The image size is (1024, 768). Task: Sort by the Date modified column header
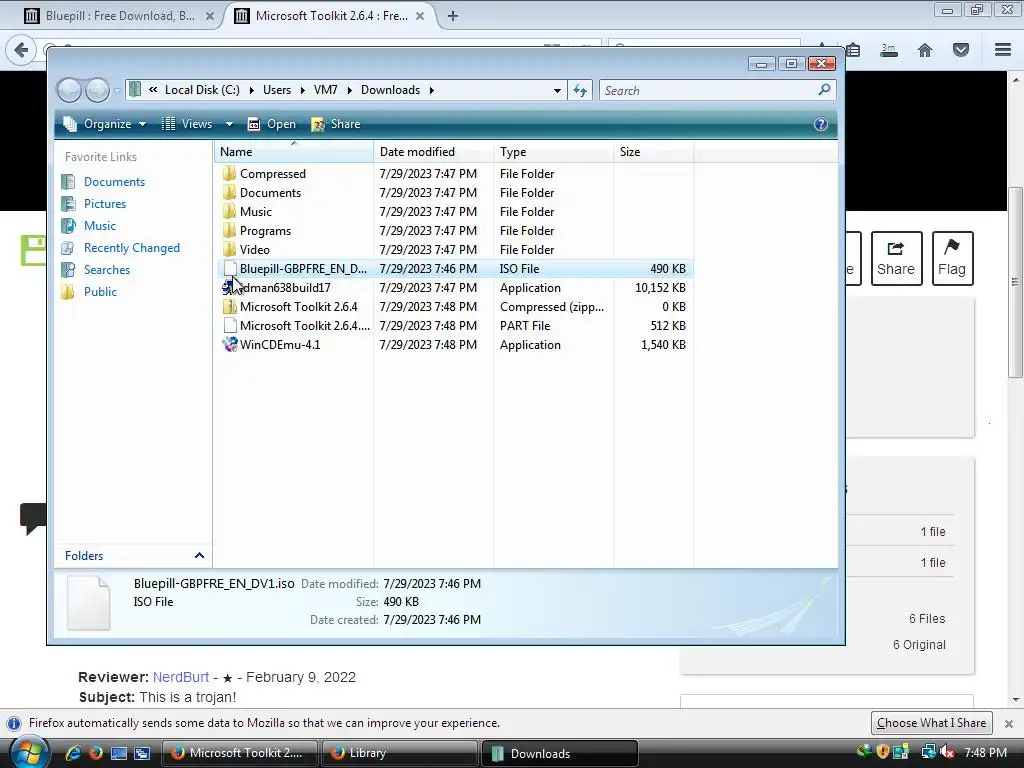[x=434, y=152]
